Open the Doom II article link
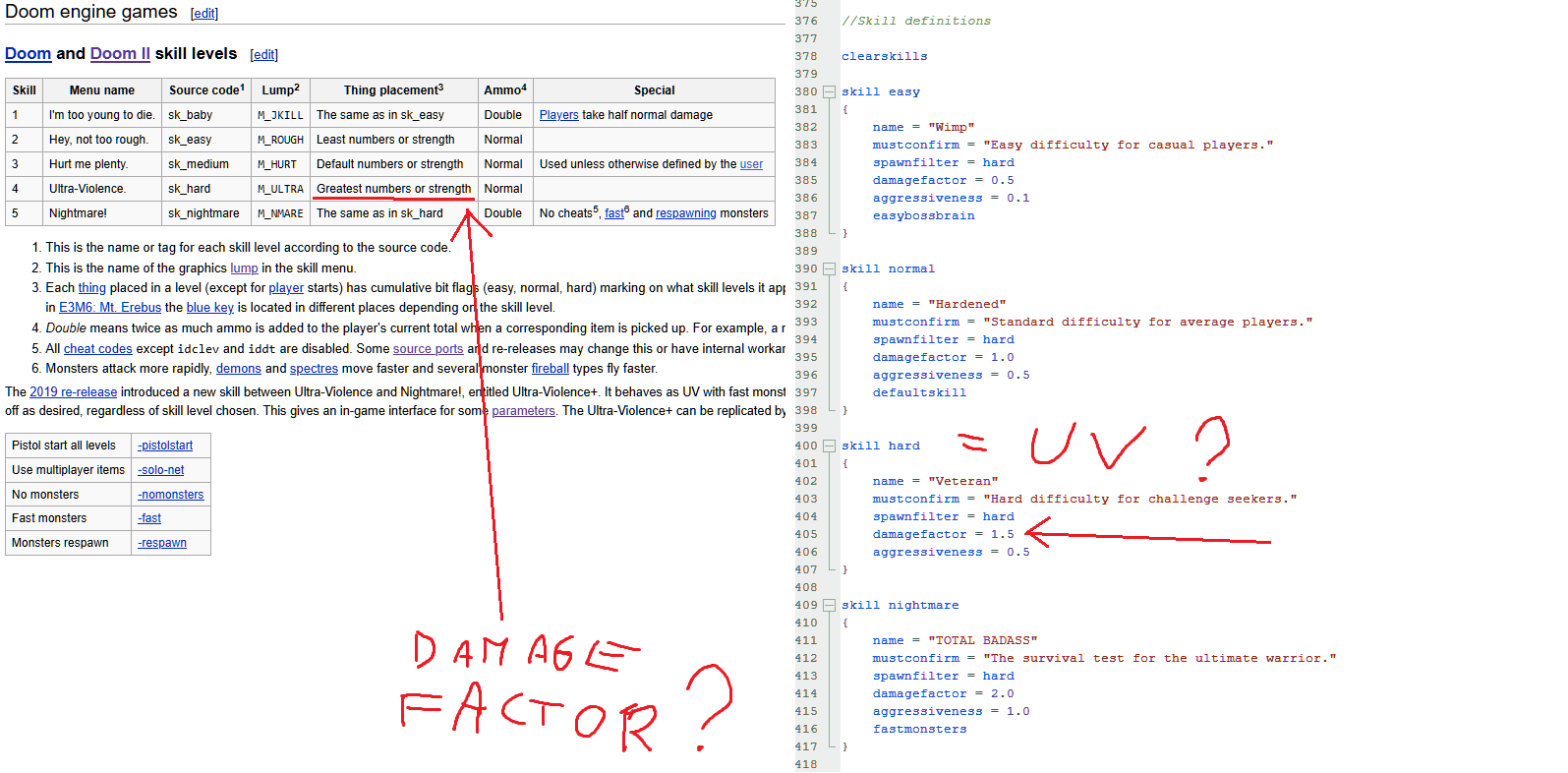The height and width of the screenshot is (773, 1568). click(x=120, y=54)
